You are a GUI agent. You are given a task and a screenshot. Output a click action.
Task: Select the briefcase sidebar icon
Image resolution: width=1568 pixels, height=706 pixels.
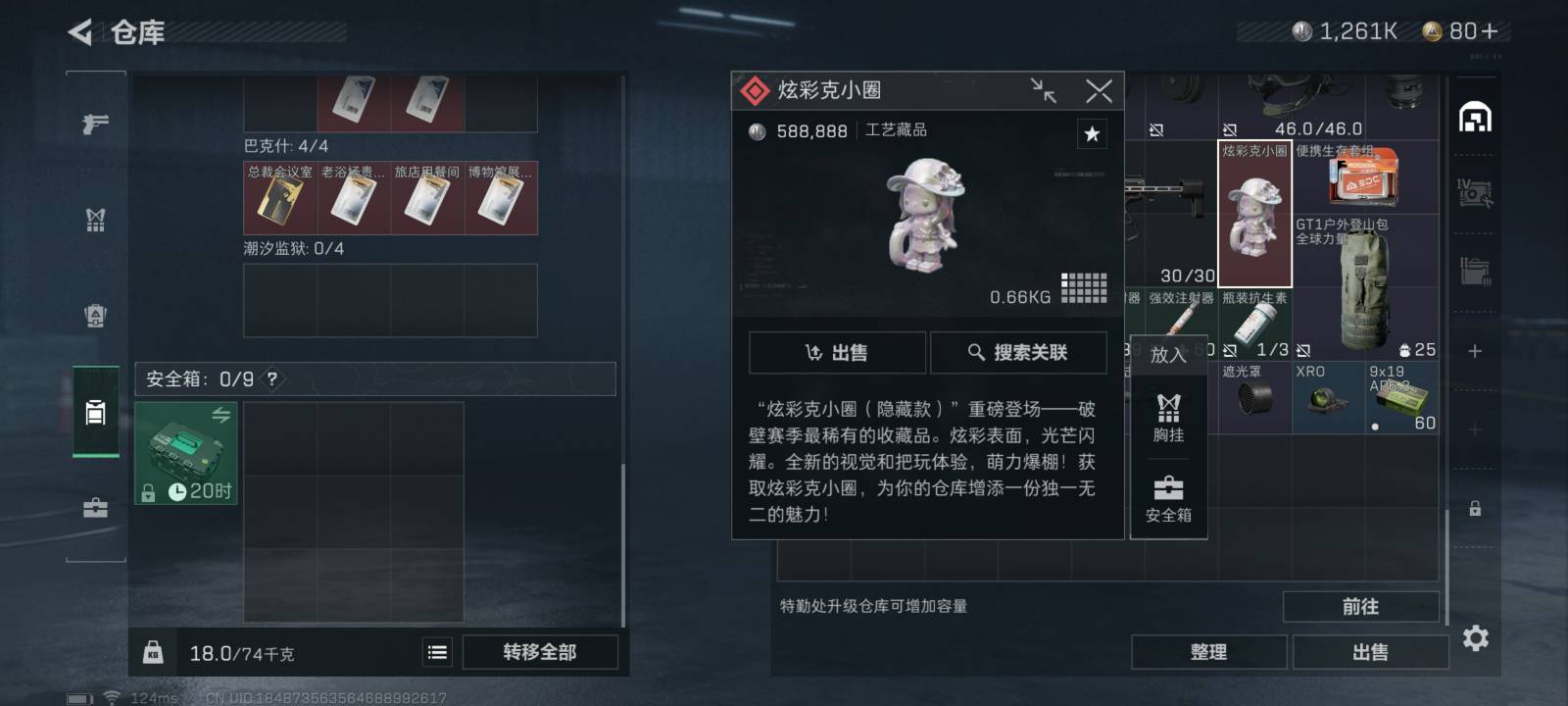pos(95,508)
